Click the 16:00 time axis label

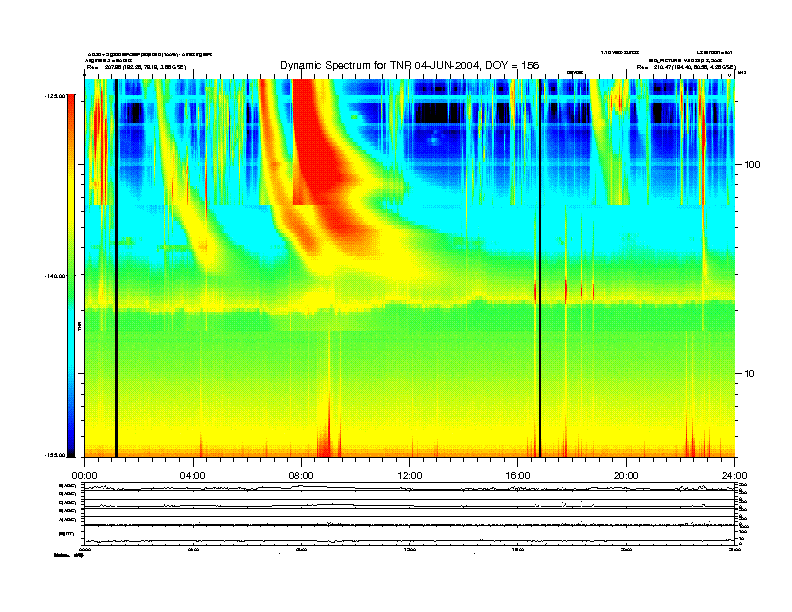click(x=518, y=476)
